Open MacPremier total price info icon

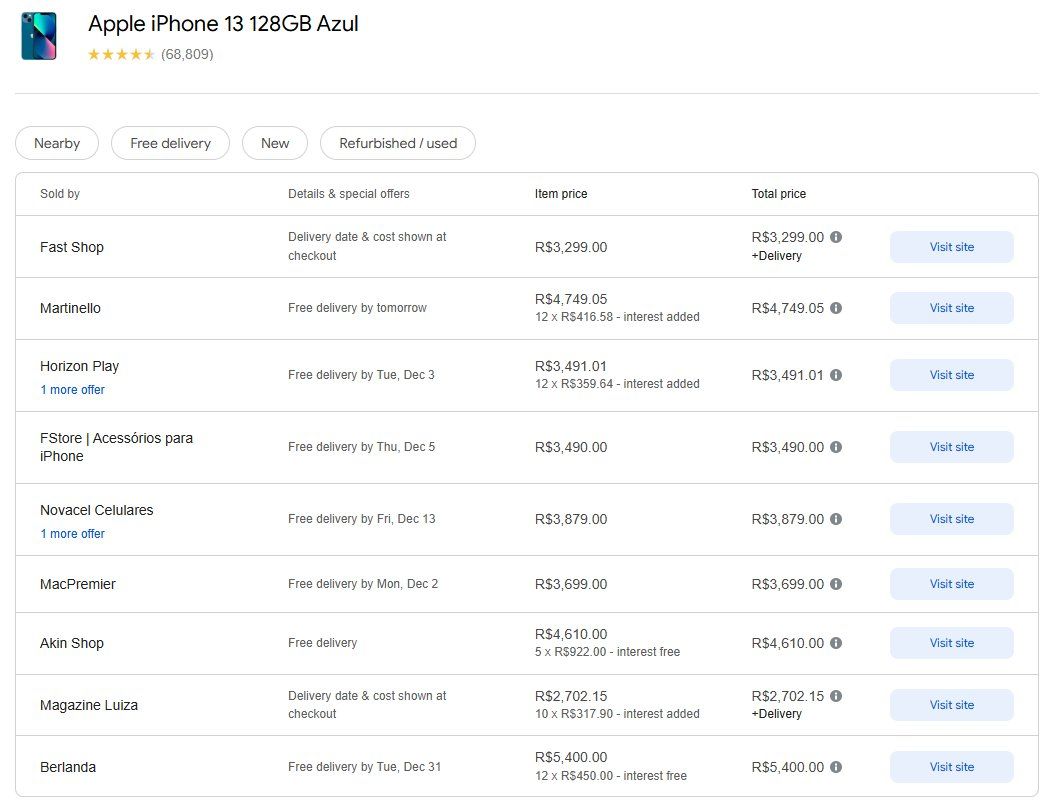(836, 584)
